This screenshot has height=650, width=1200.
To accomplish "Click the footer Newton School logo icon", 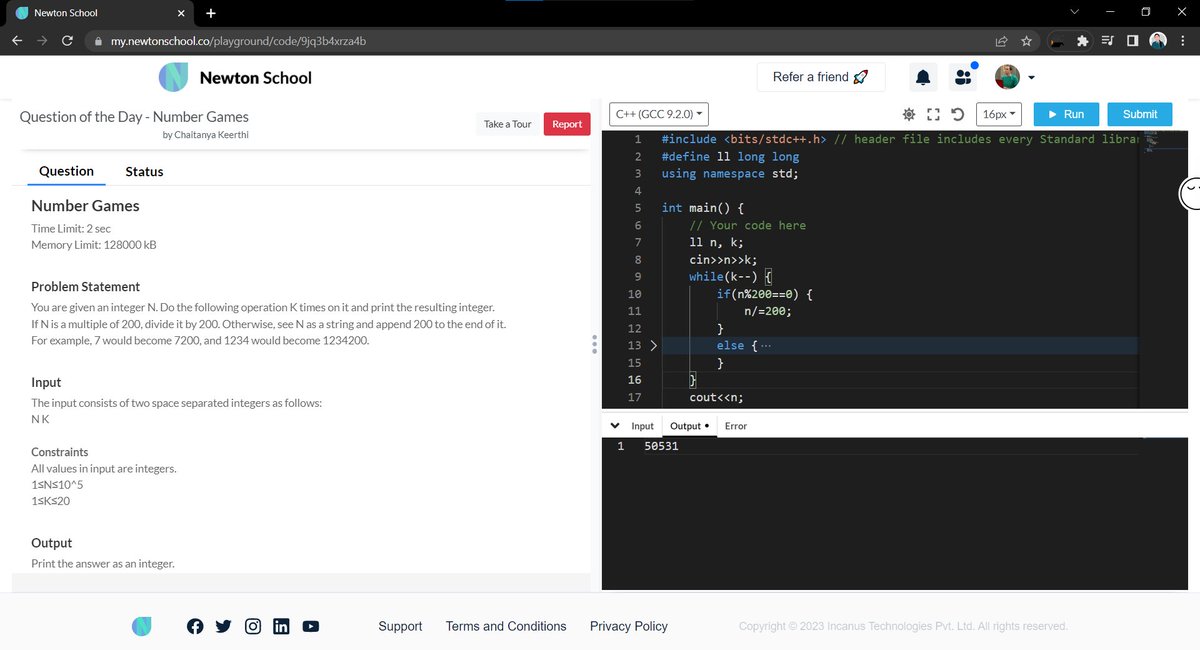I will (x=143, y=626).
